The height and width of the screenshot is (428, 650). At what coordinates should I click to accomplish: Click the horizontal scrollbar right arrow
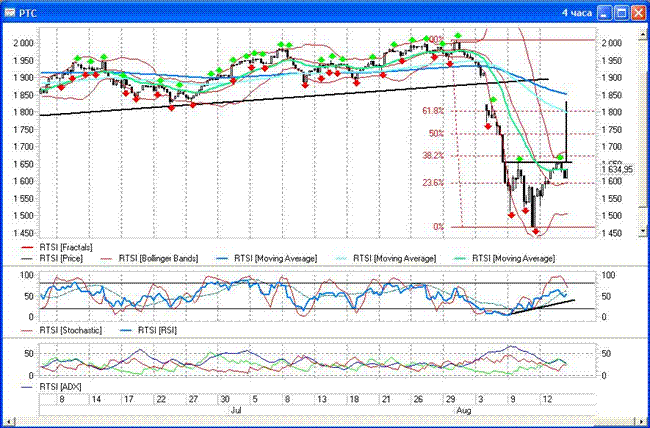tap(642, 421)
